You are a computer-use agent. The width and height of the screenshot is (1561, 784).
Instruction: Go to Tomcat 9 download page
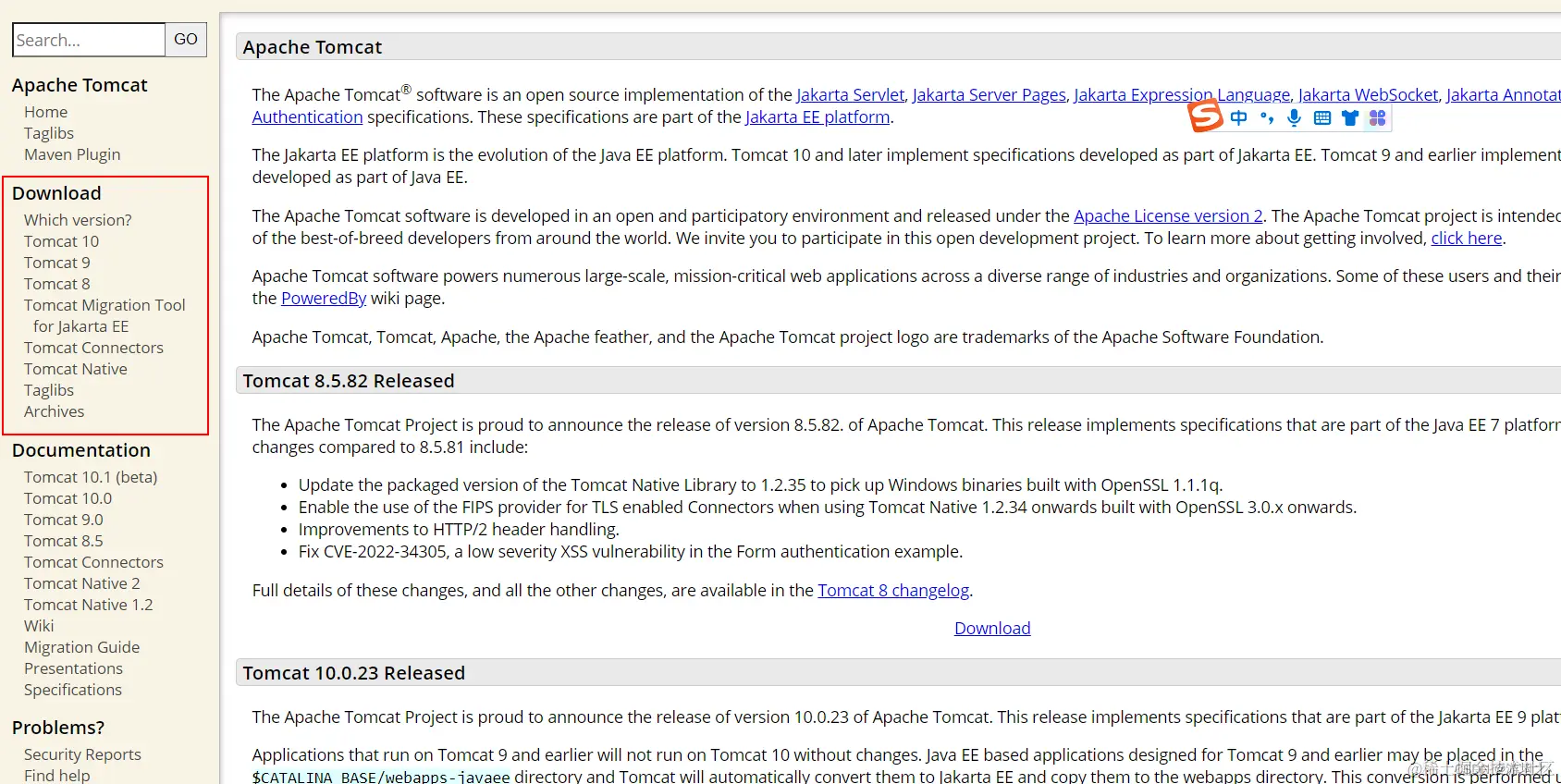57,263
